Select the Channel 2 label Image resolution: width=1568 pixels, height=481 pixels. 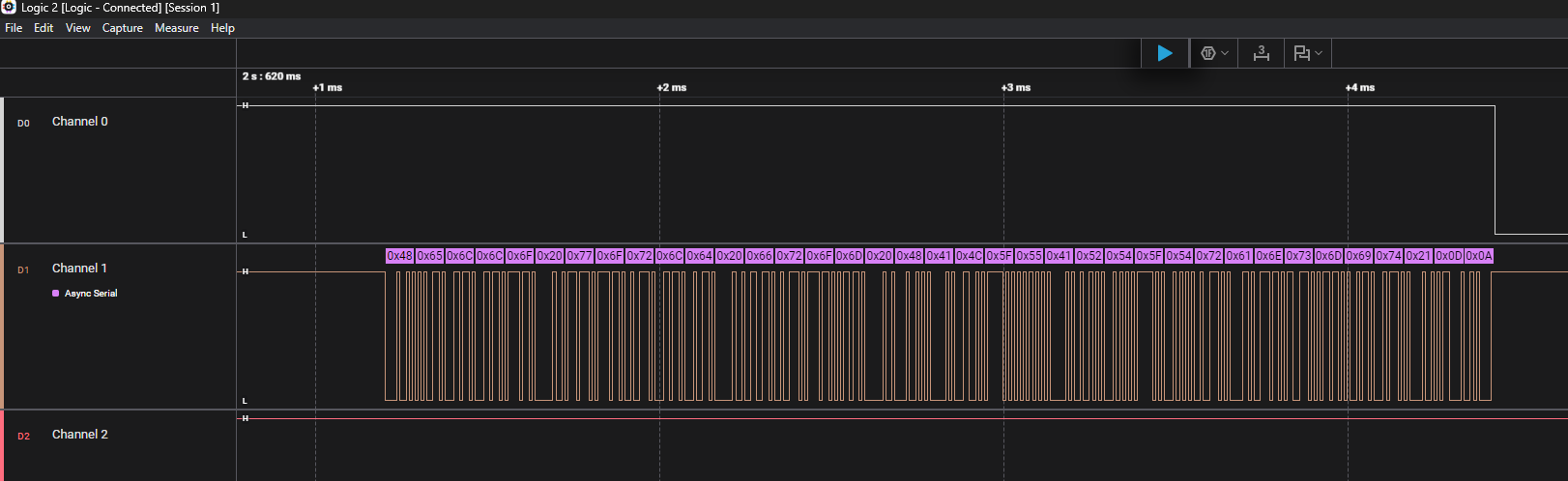(80, 435)
